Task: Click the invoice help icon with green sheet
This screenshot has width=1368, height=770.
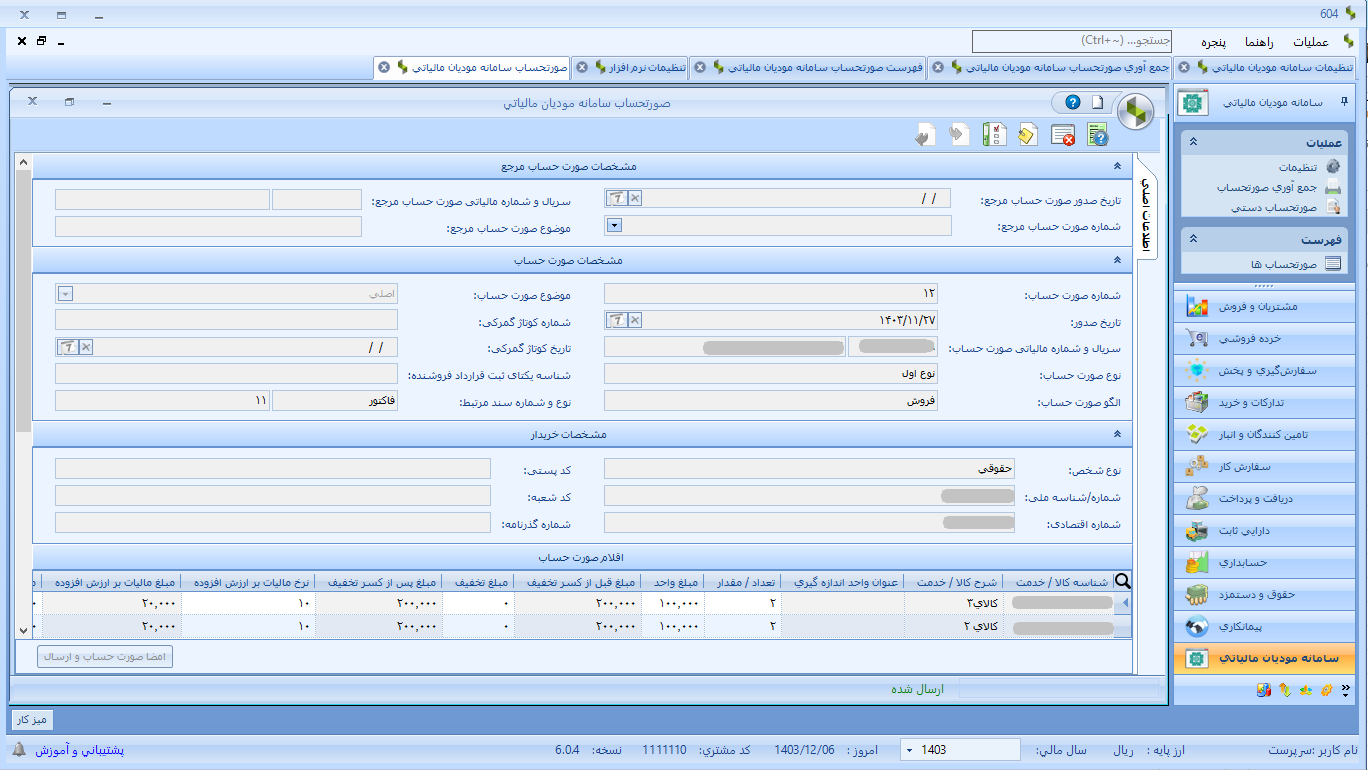Action: 1098,135
